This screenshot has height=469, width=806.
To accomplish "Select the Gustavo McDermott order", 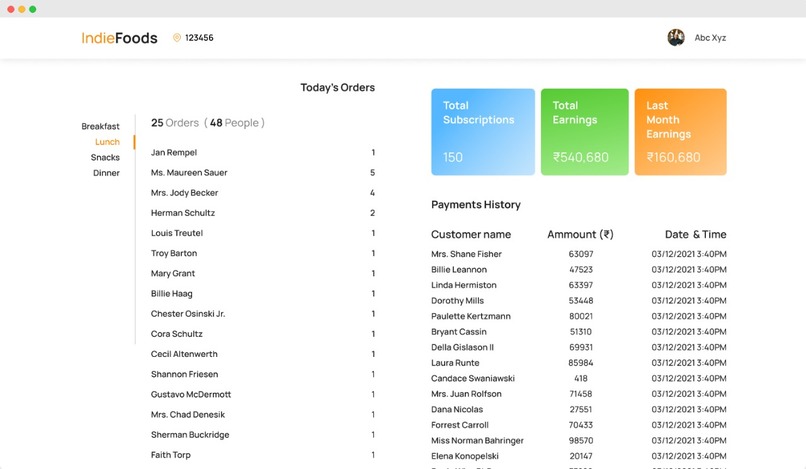I will [x=263, y=394].
